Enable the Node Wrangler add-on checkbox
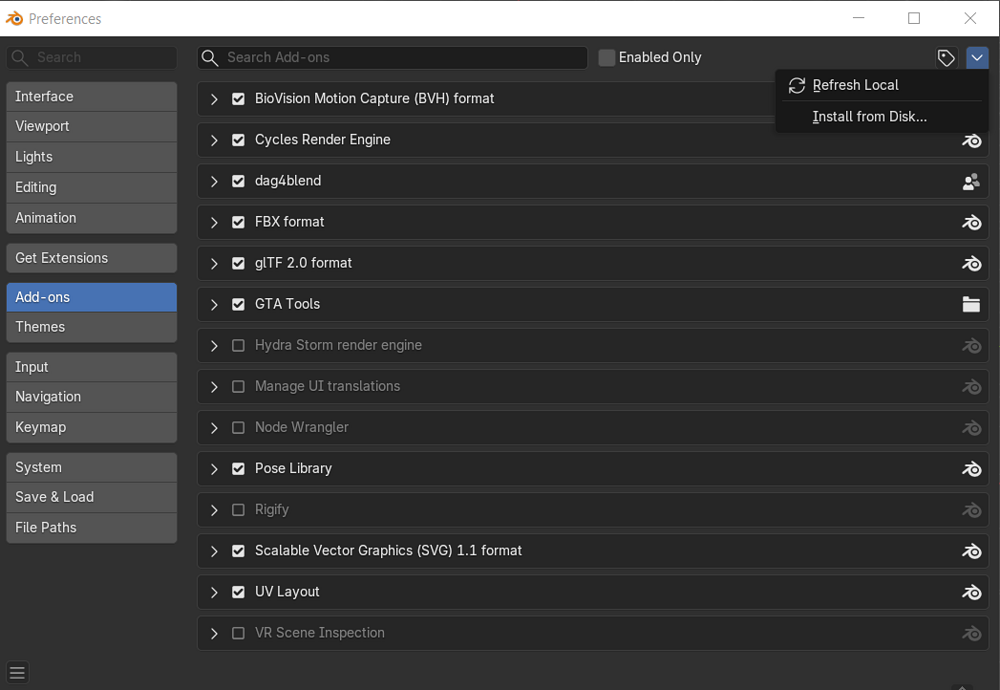1000x690 pixels. 238,428
